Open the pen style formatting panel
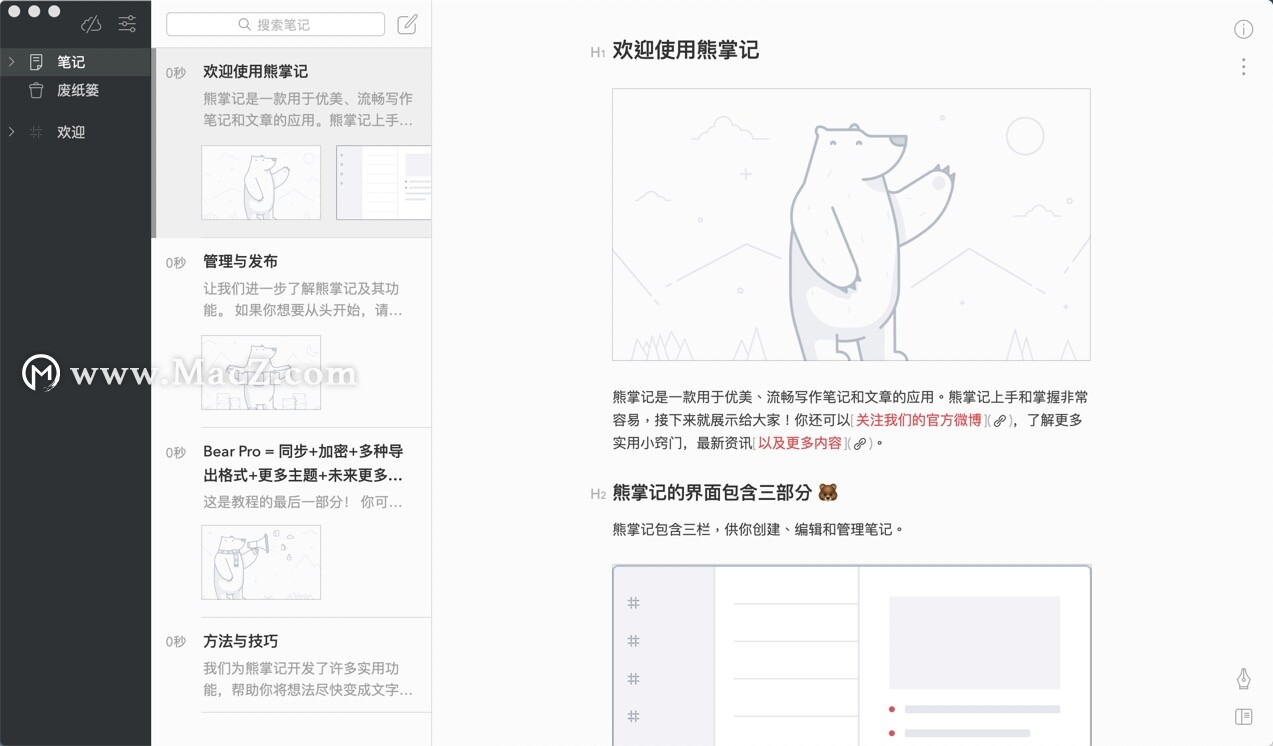The width and height of the screenshot is (1273, 746). [1243, 679]
